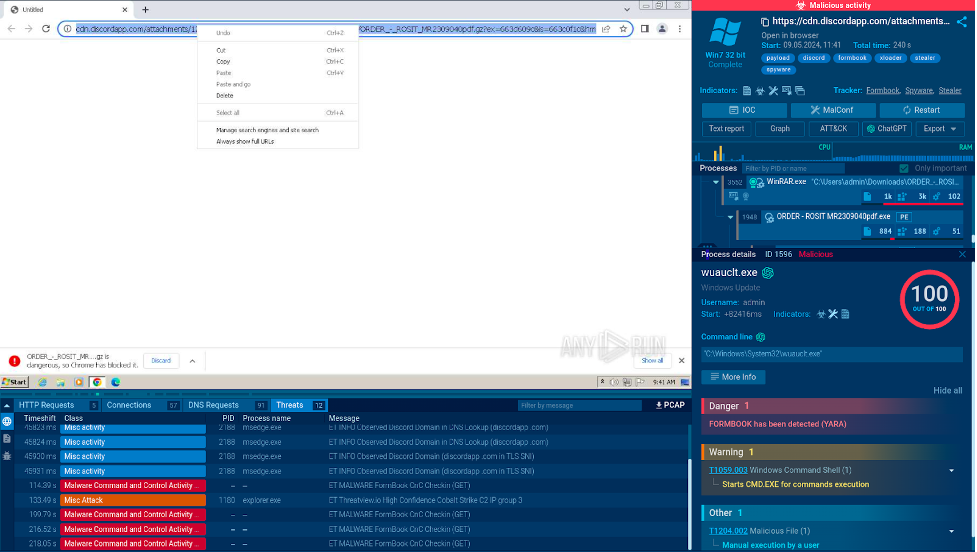
Task: Click the ChatGPT button
Action: pos(887,129)
